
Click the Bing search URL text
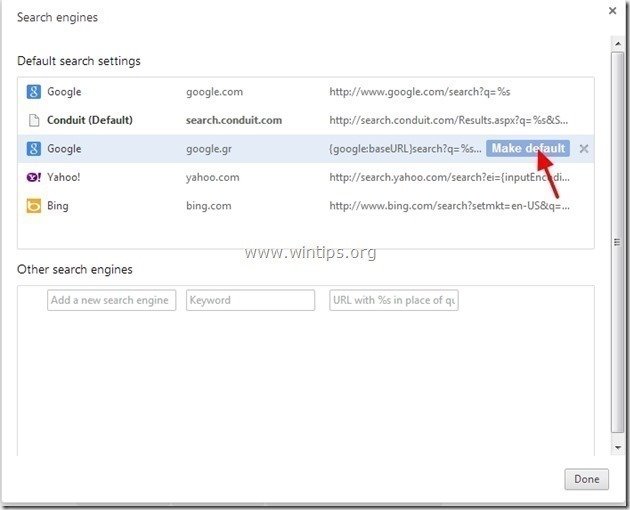[450, 206]
